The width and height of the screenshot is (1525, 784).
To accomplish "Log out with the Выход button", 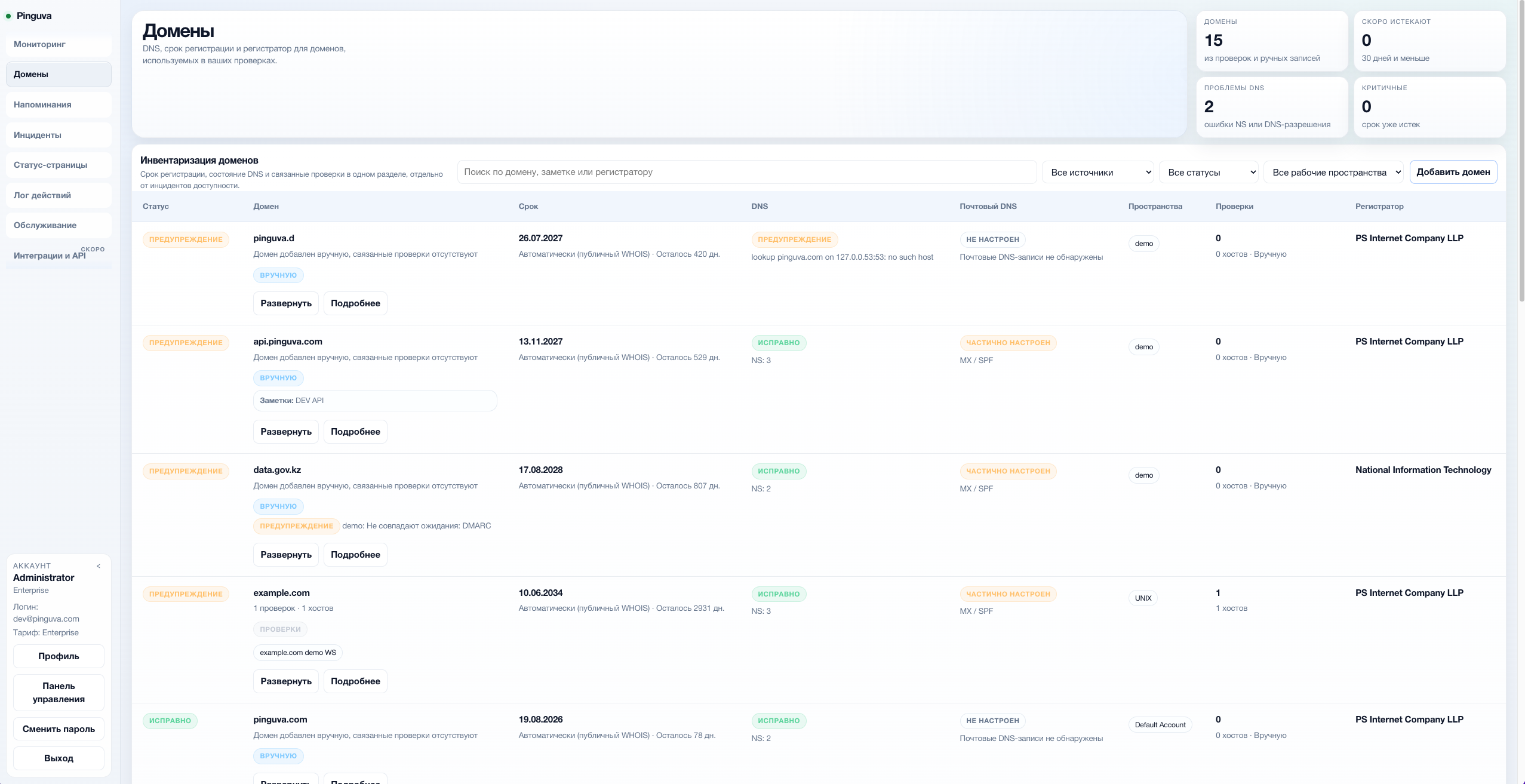I will point(59,758).
